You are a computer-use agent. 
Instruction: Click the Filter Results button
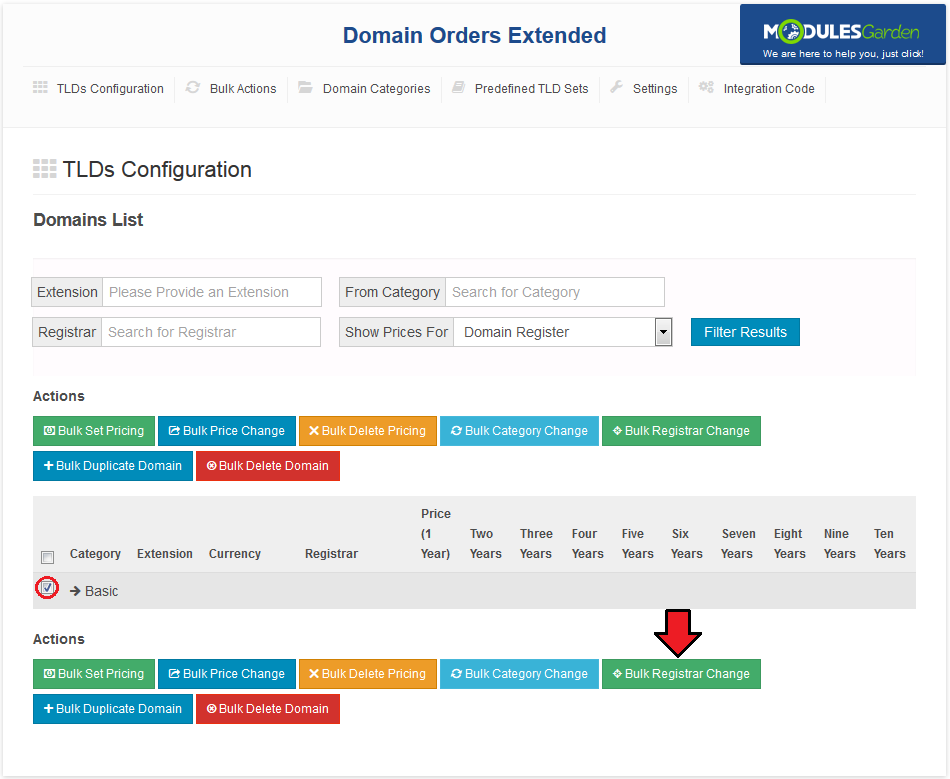[x=745, y=332]
